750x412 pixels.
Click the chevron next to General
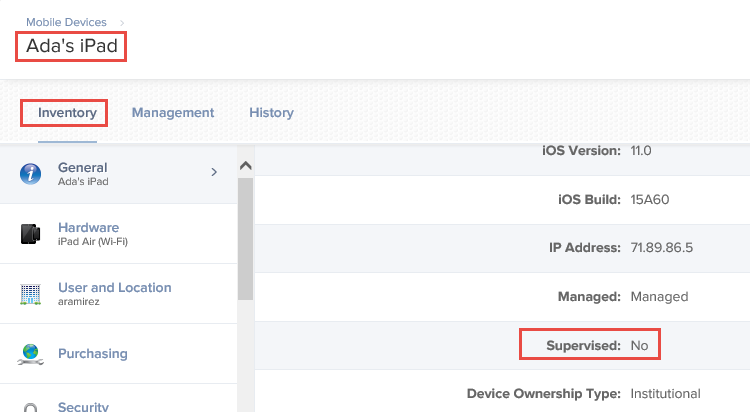[214, 172]
